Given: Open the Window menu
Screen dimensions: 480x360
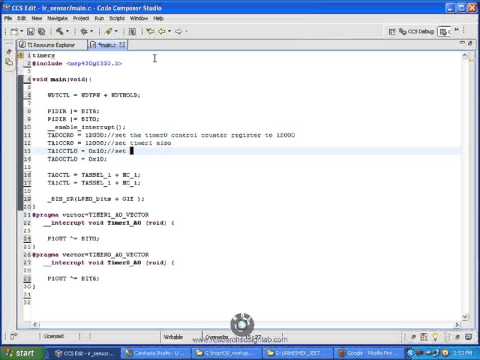Looking at the screenshot, I should coord(139,18).
